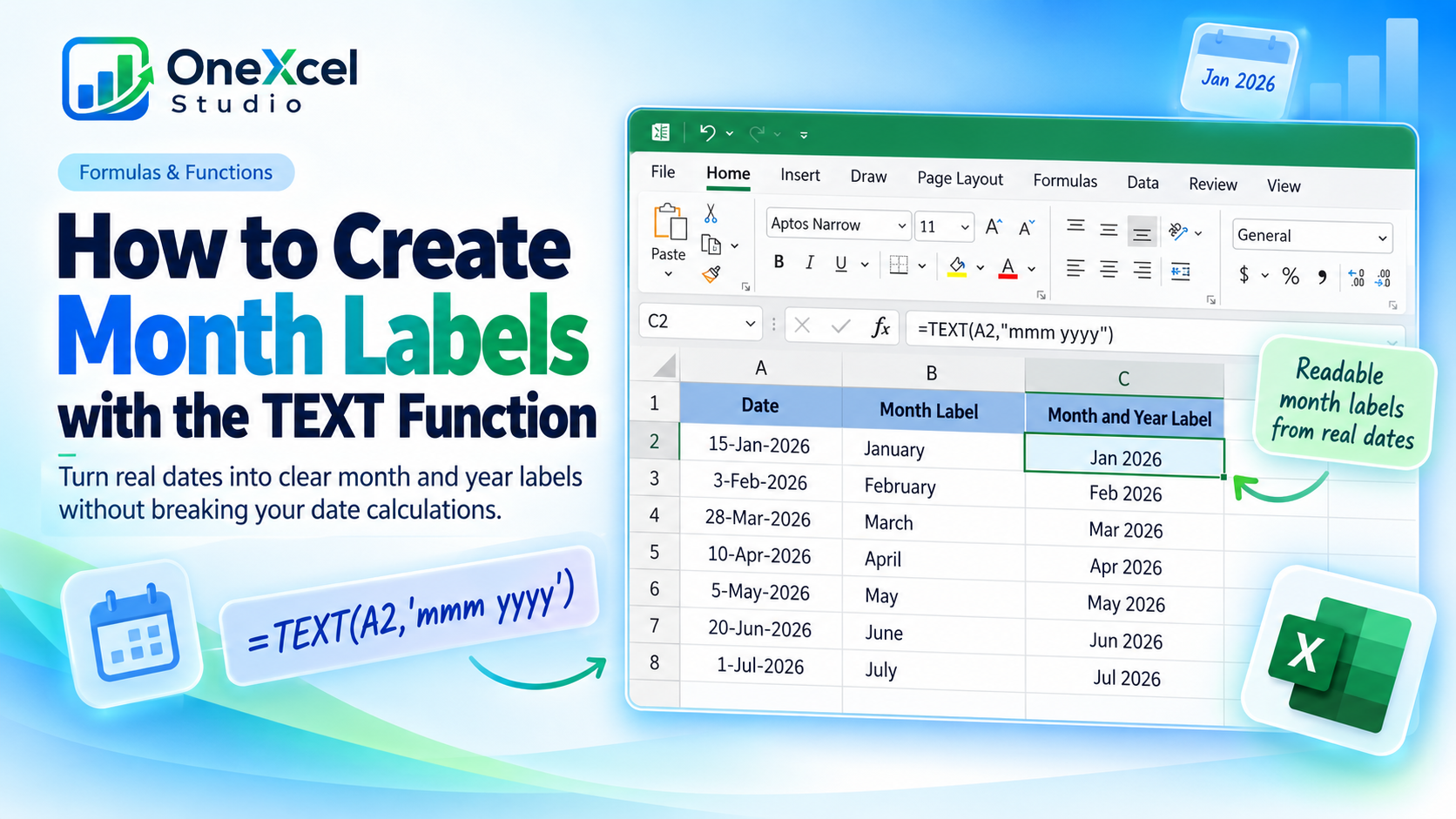This screenshot has width=1456, height=819.
Task: Open the font size 11 dropdown
Action: 965,227
